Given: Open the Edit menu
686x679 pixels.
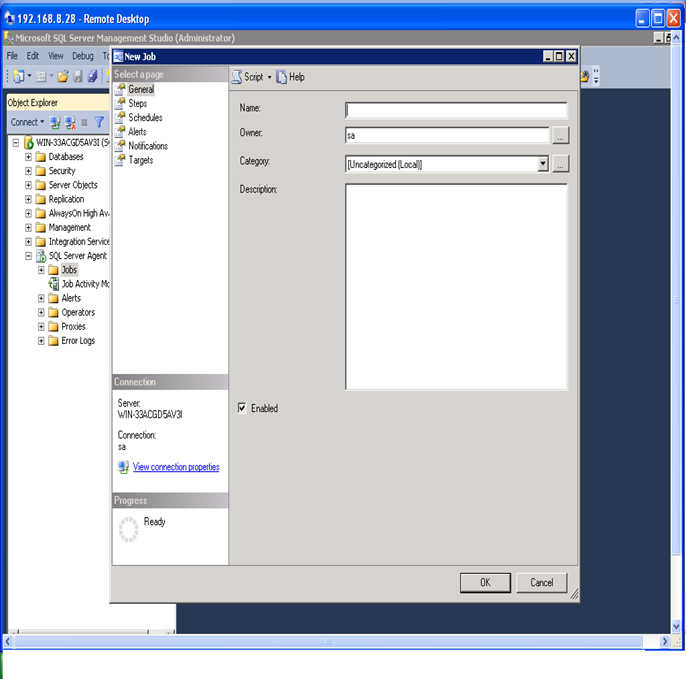Looking at the screenshot, I should pos(33,56).
